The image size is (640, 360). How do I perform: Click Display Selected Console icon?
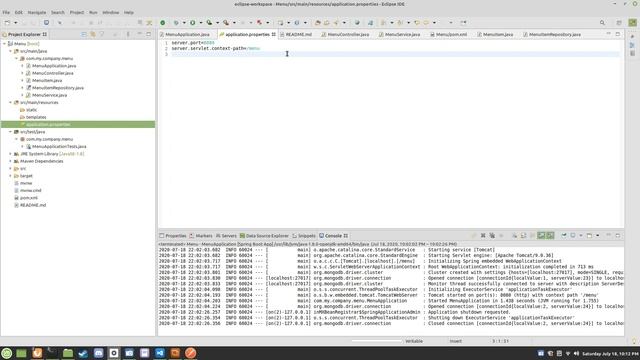tap(573, 236)
